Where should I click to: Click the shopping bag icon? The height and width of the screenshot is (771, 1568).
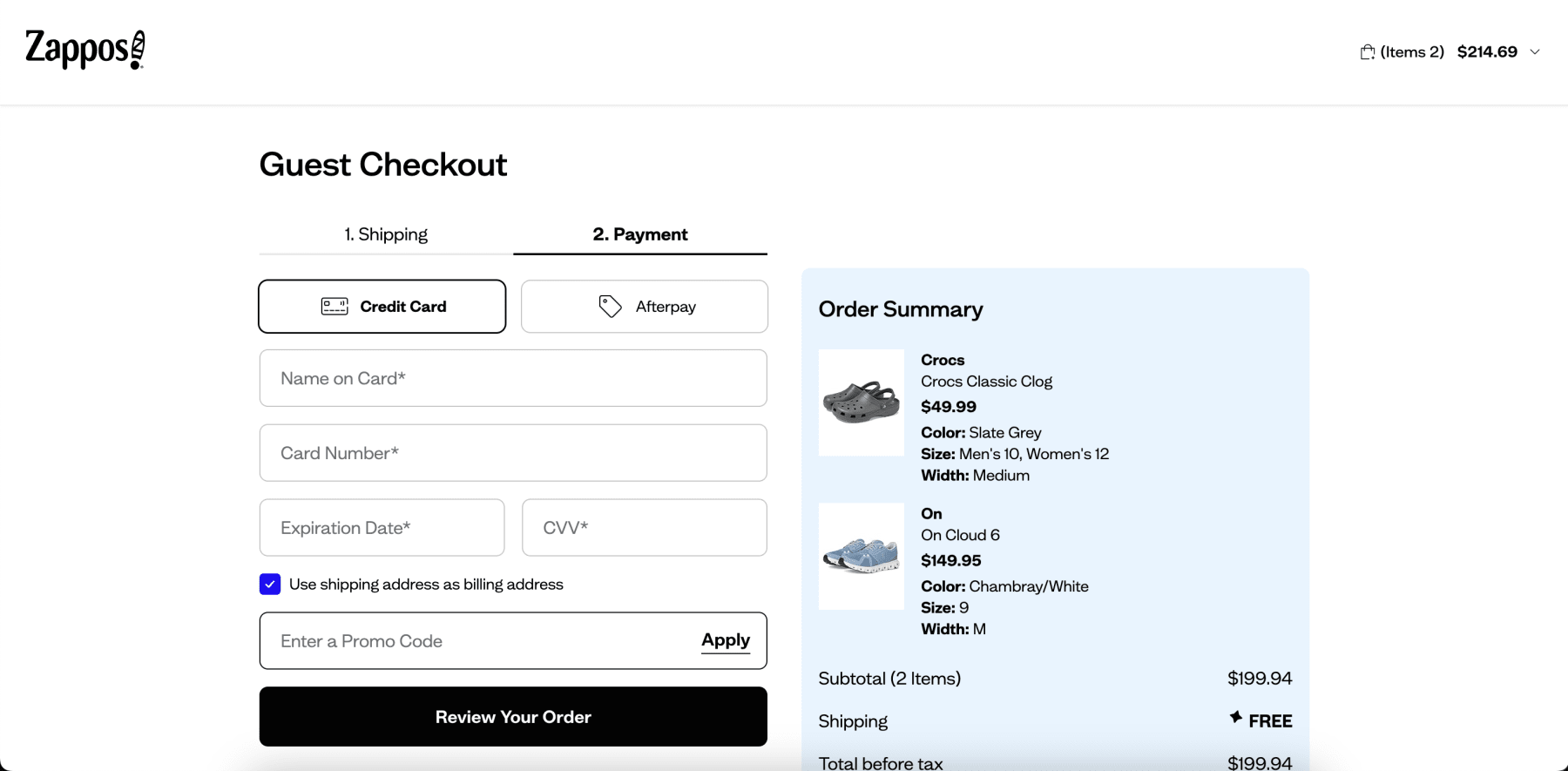tap(1368, 52)
